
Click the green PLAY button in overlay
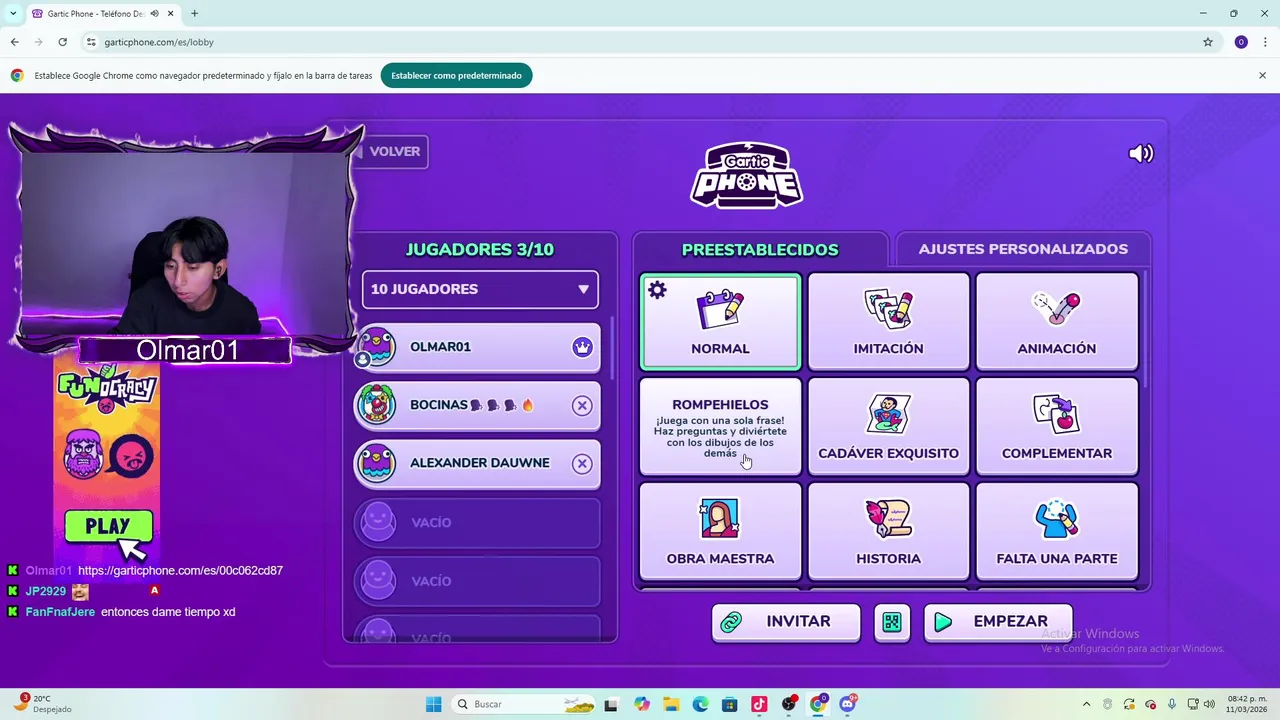(107, 526)
